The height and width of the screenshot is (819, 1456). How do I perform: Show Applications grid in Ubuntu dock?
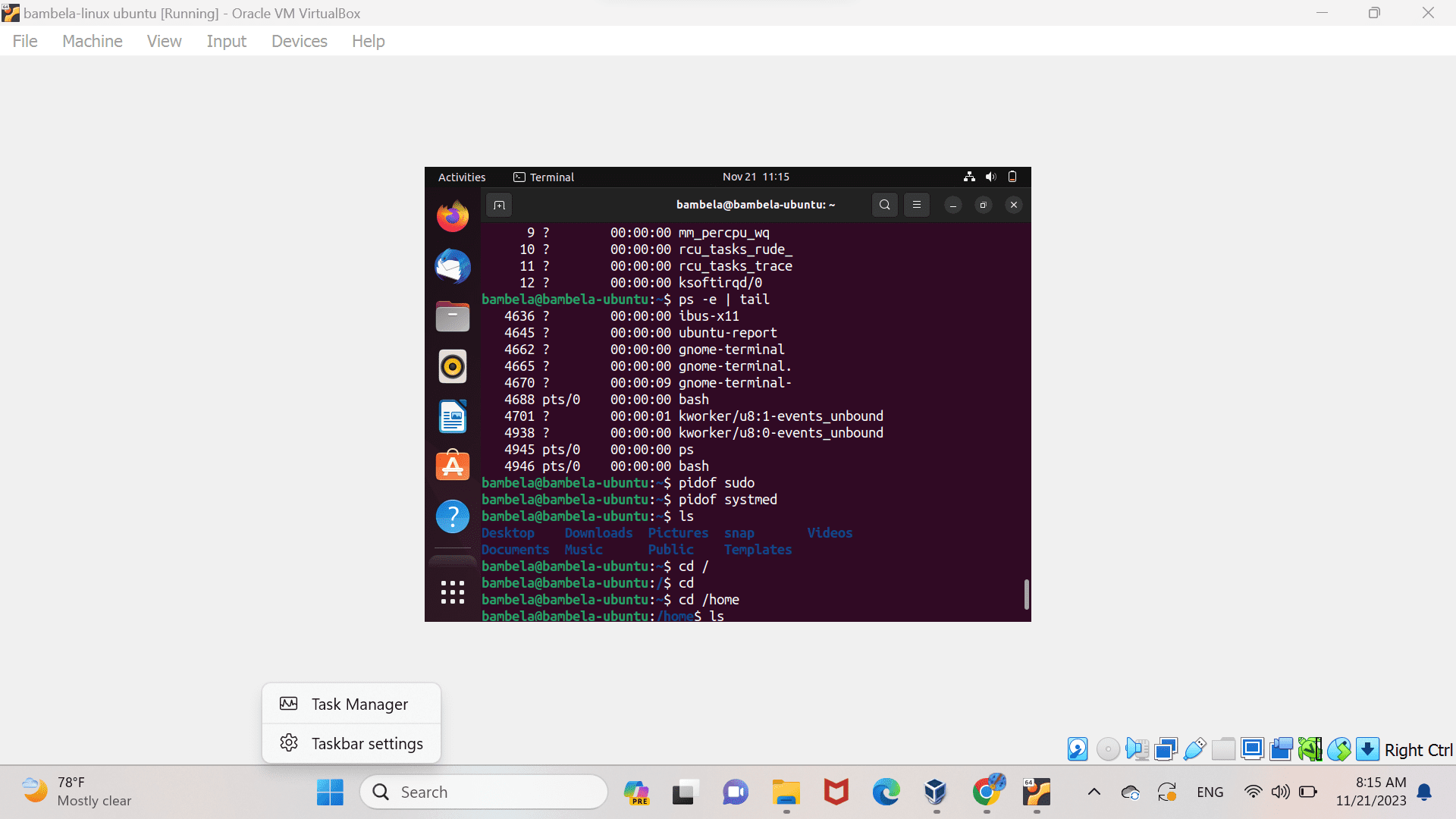coord(453,592)
